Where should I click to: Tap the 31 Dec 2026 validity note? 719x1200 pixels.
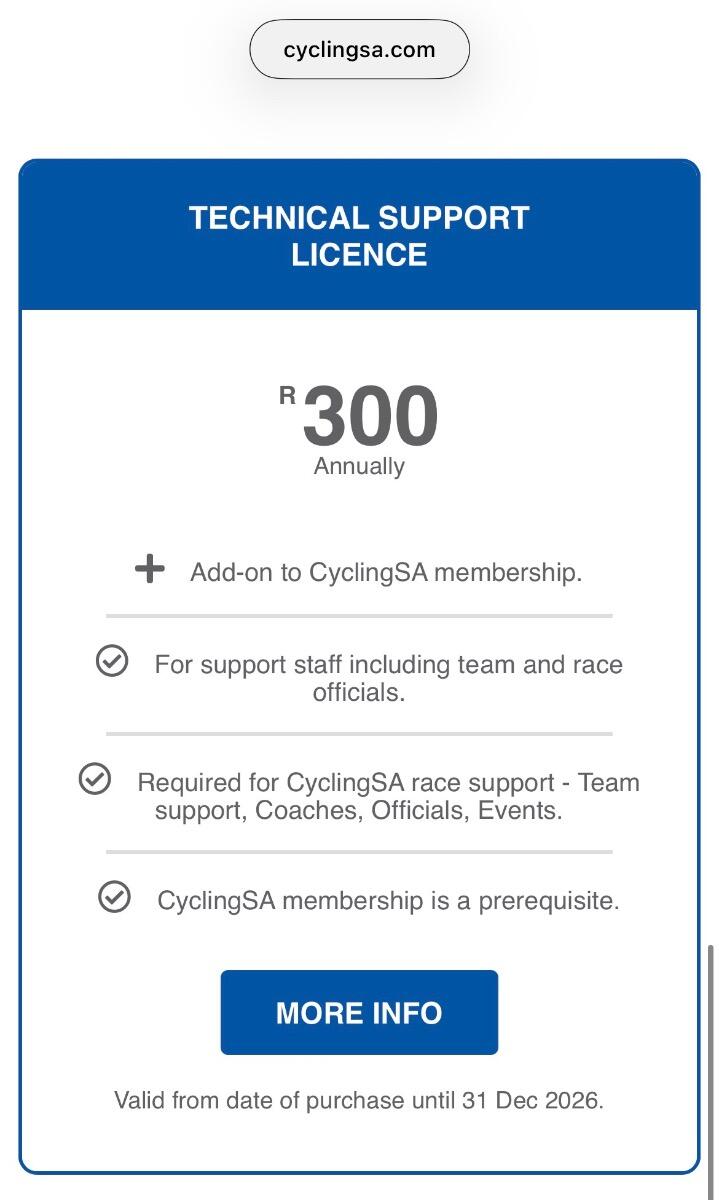359,1101
